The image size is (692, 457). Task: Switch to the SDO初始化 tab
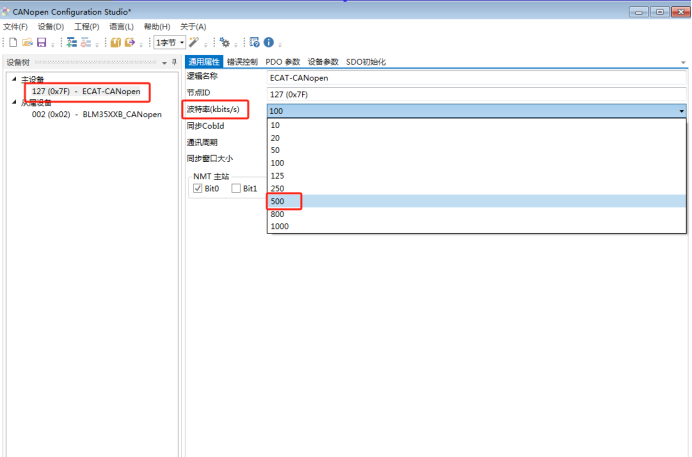366,62
